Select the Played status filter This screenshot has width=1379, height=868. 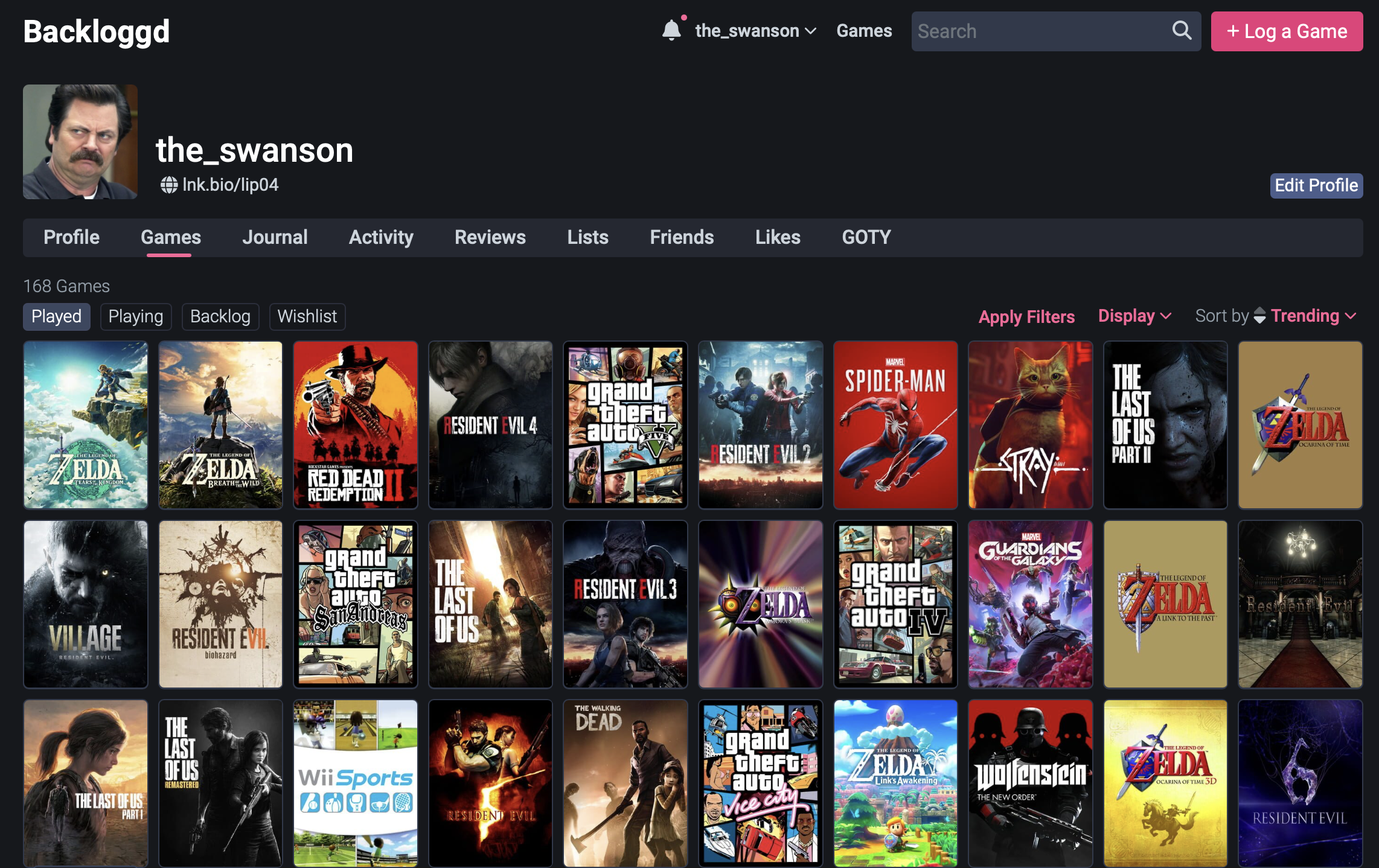pyautogui.click(x=56, y=316)
